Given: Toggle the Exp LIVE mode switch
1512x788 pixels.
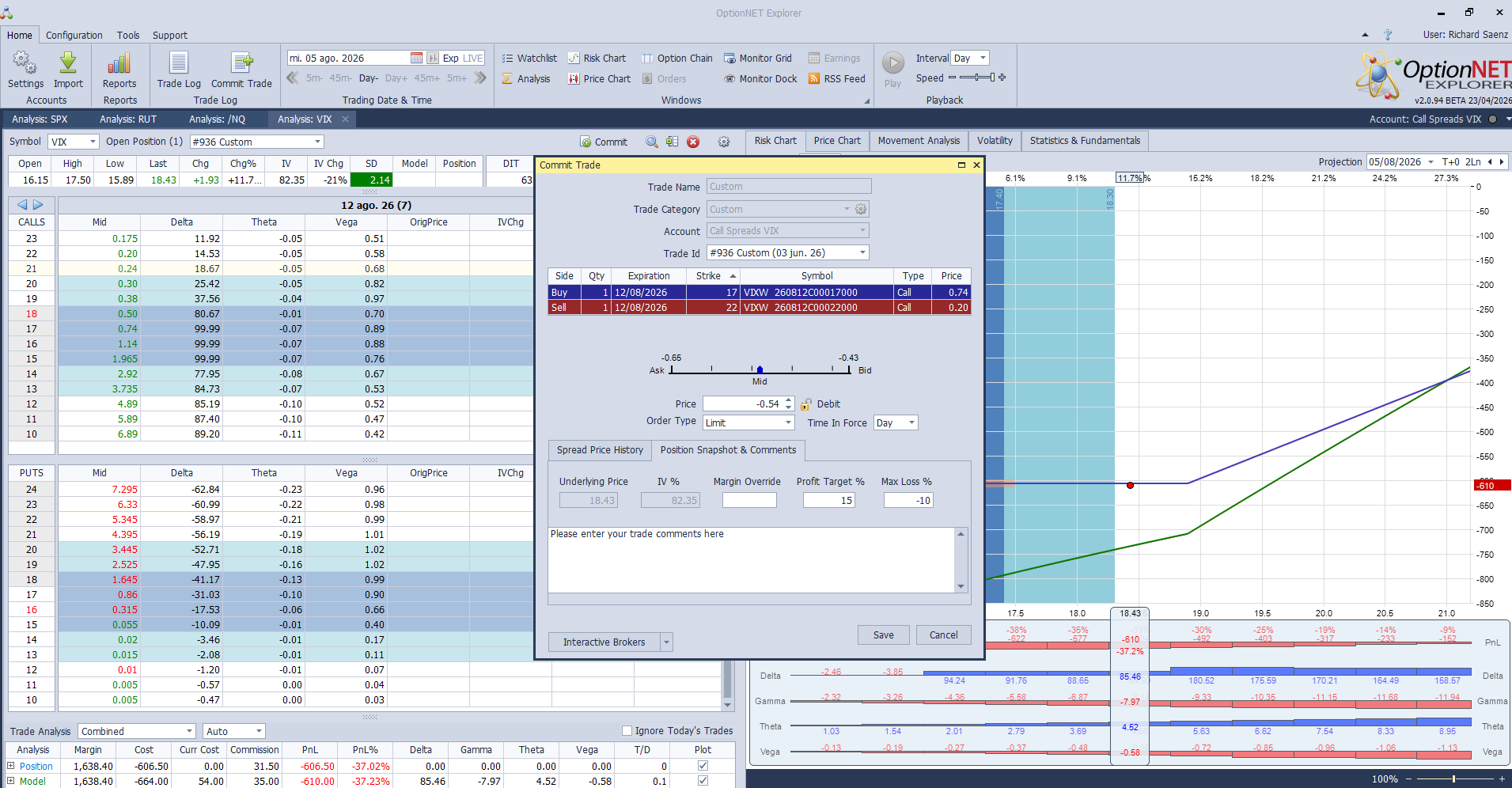Looking at the screenshot, I should [x=463, y=58].
